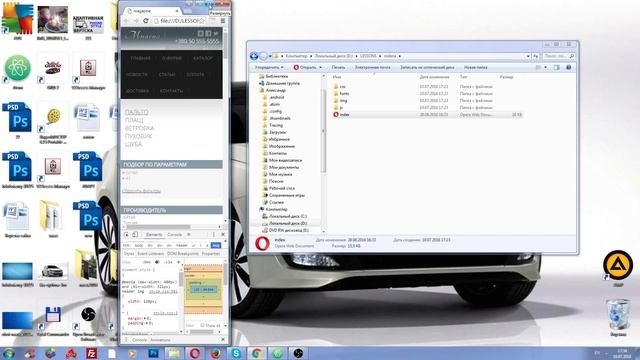Open the Упорядочить dropdown in Explorer
The width and height of the screenshot is (640, 360).
pyautogui.click(x=269, y=67)
